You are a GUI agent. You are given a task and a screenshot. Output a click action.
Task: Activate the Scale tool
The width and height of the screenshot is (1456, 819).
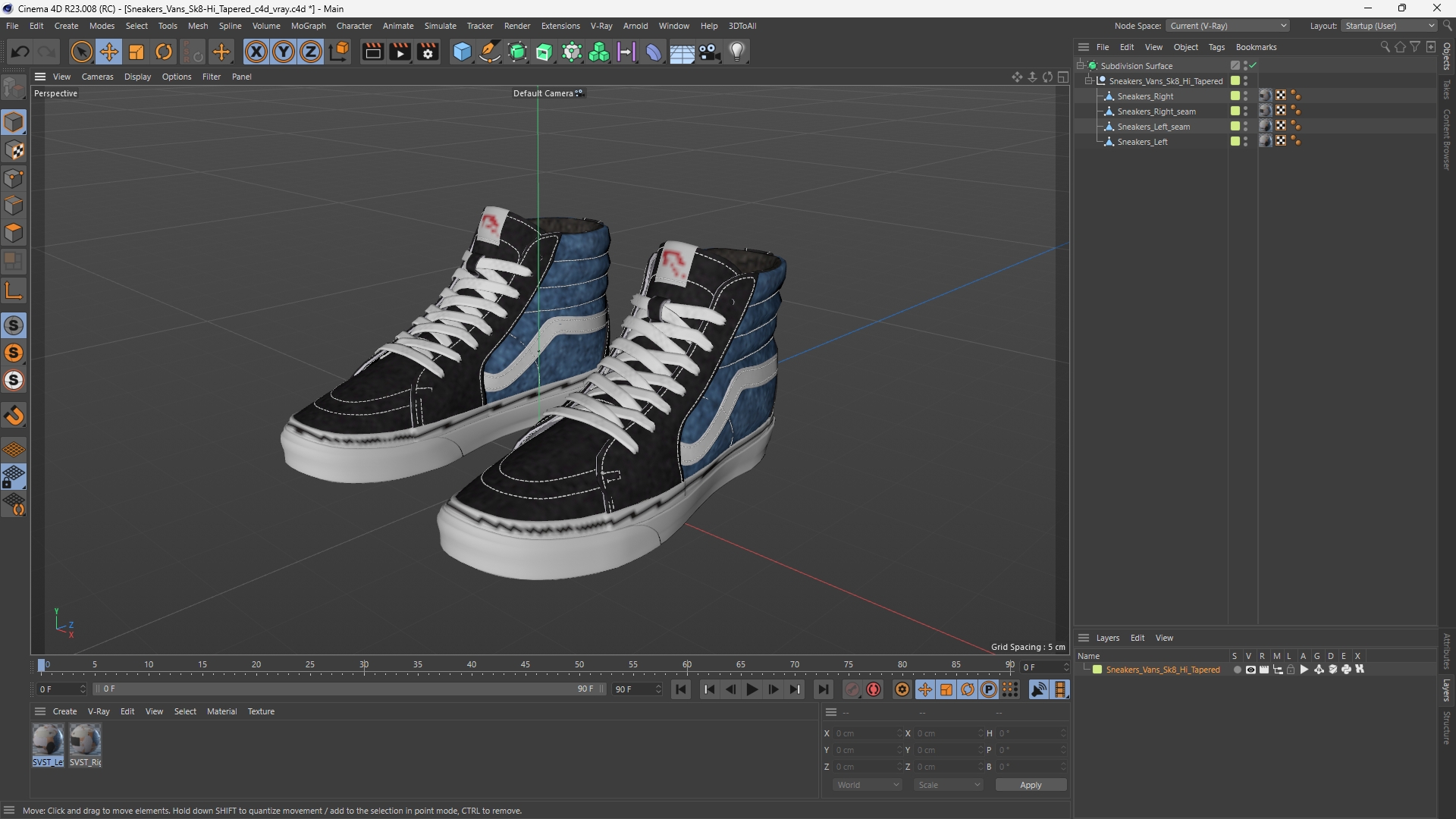(136, 52)
